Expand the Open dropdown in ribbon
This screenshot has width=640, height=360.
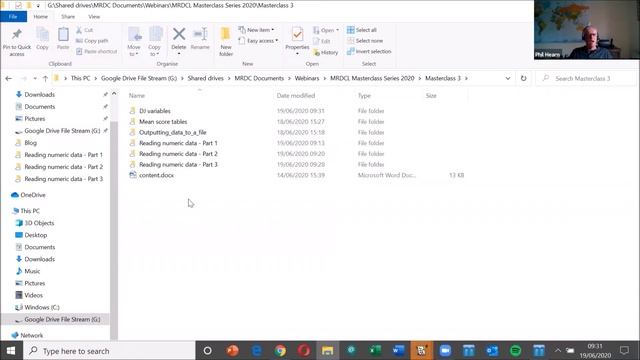(x=326, y=30)
